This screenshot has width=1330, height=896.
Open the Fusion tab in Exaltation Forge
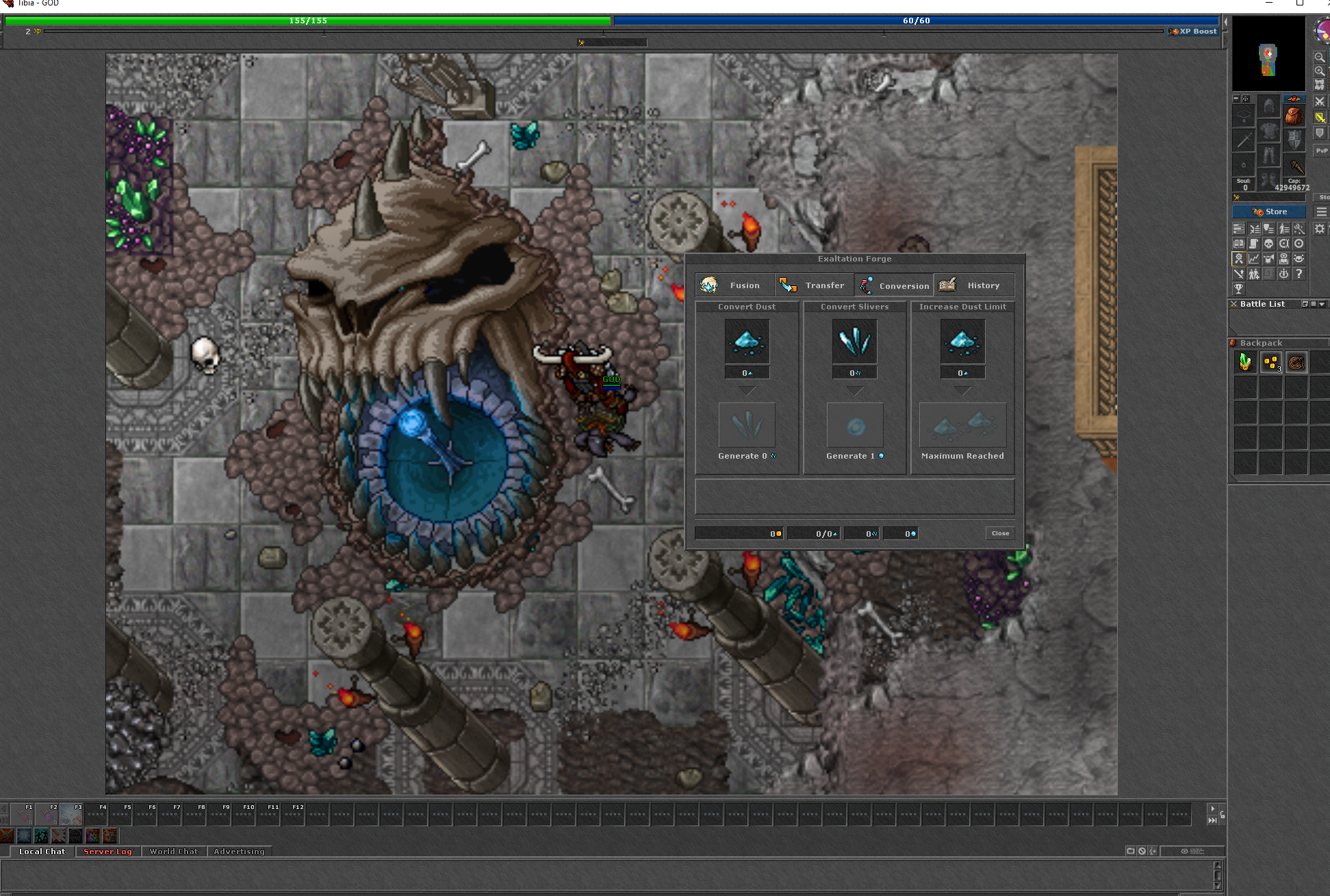coord(734,285)
